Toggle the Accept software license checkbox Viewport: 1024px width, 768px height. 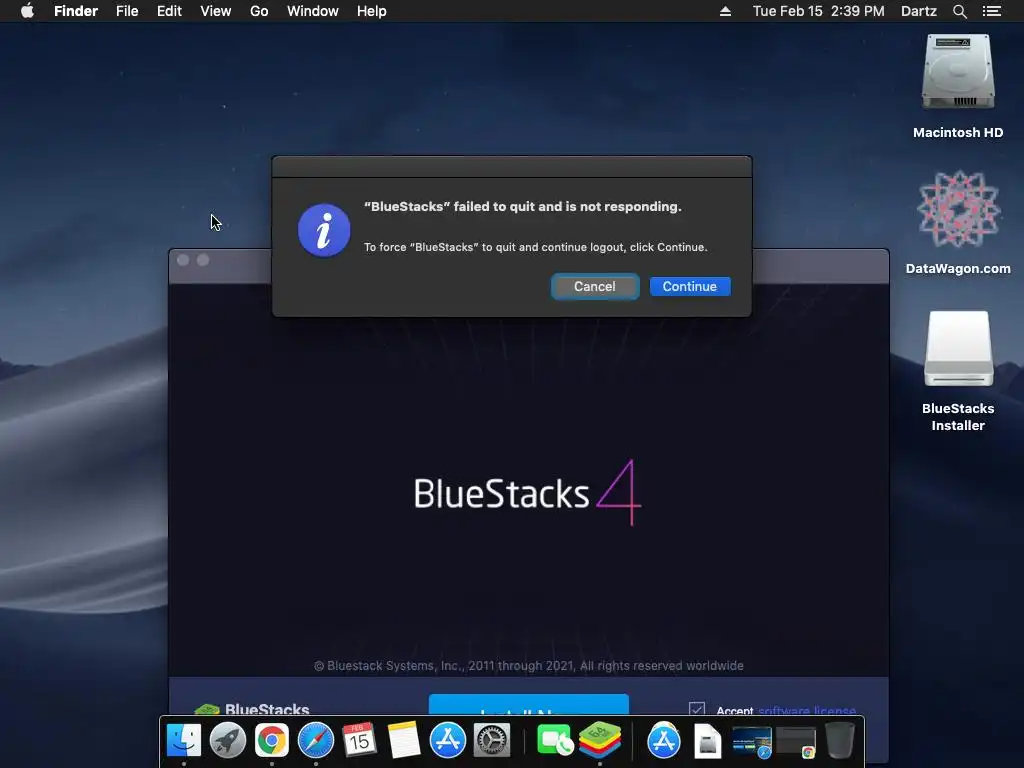pos(697,709)
